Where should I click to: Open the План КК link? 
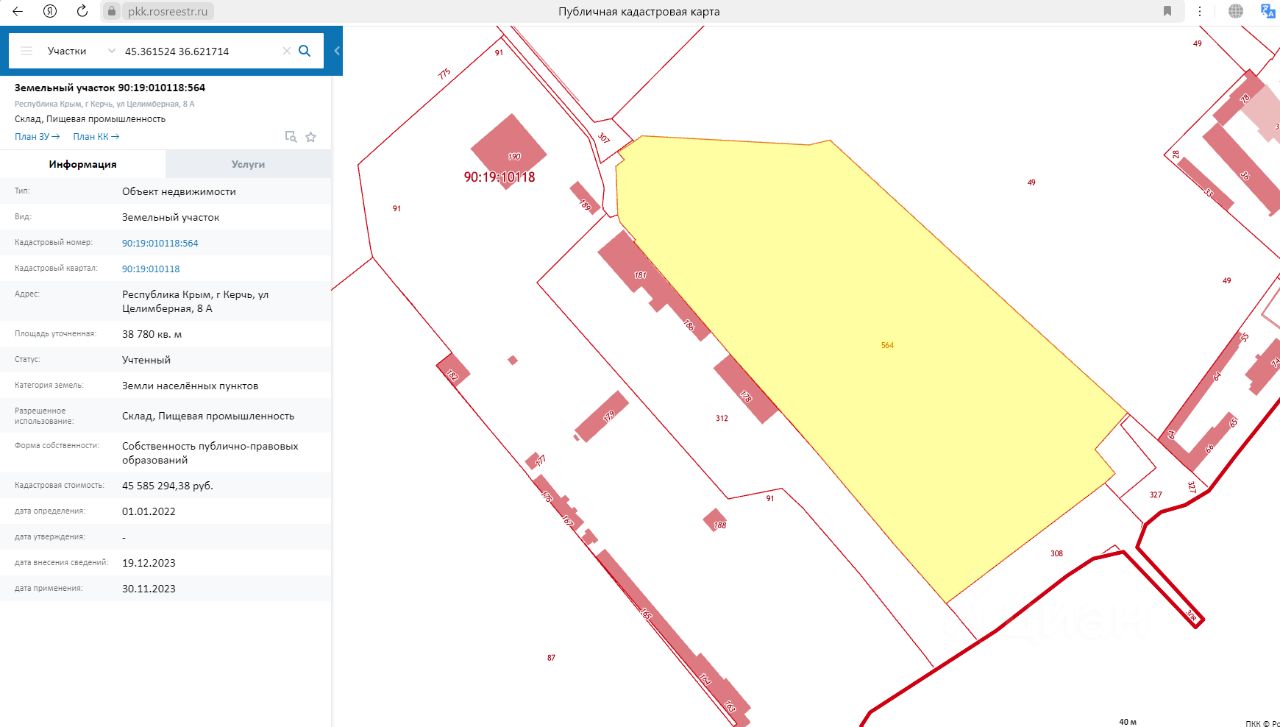[x=96, y=137]
